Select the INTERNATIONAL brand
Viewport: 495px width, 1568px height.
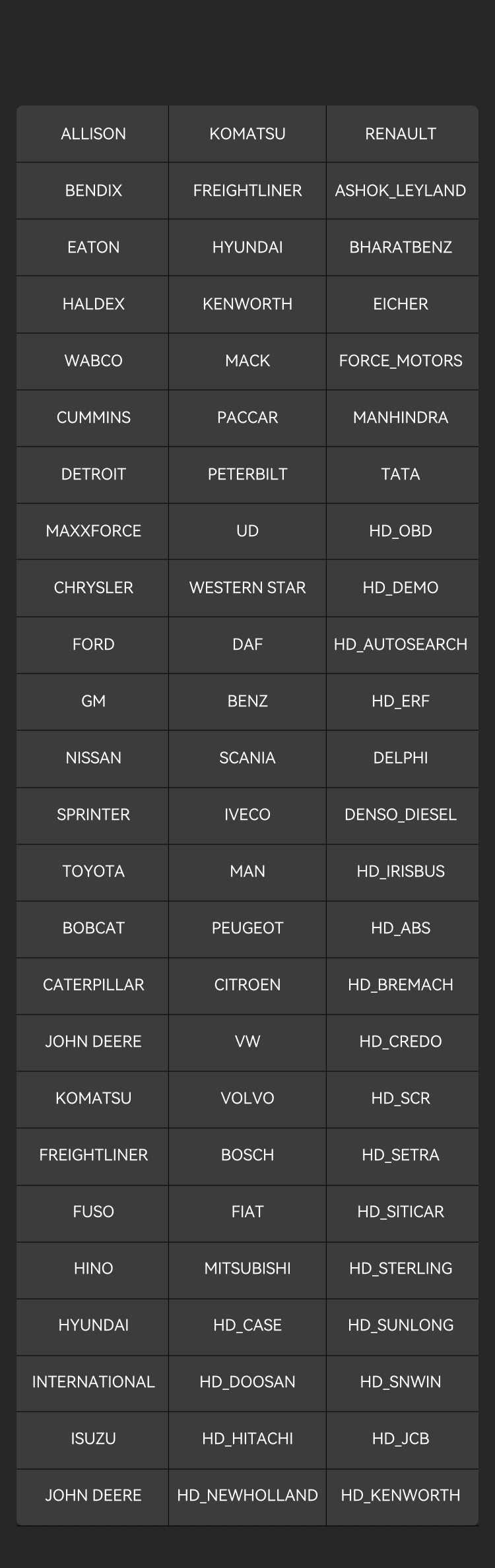[x=93, y=1382]
